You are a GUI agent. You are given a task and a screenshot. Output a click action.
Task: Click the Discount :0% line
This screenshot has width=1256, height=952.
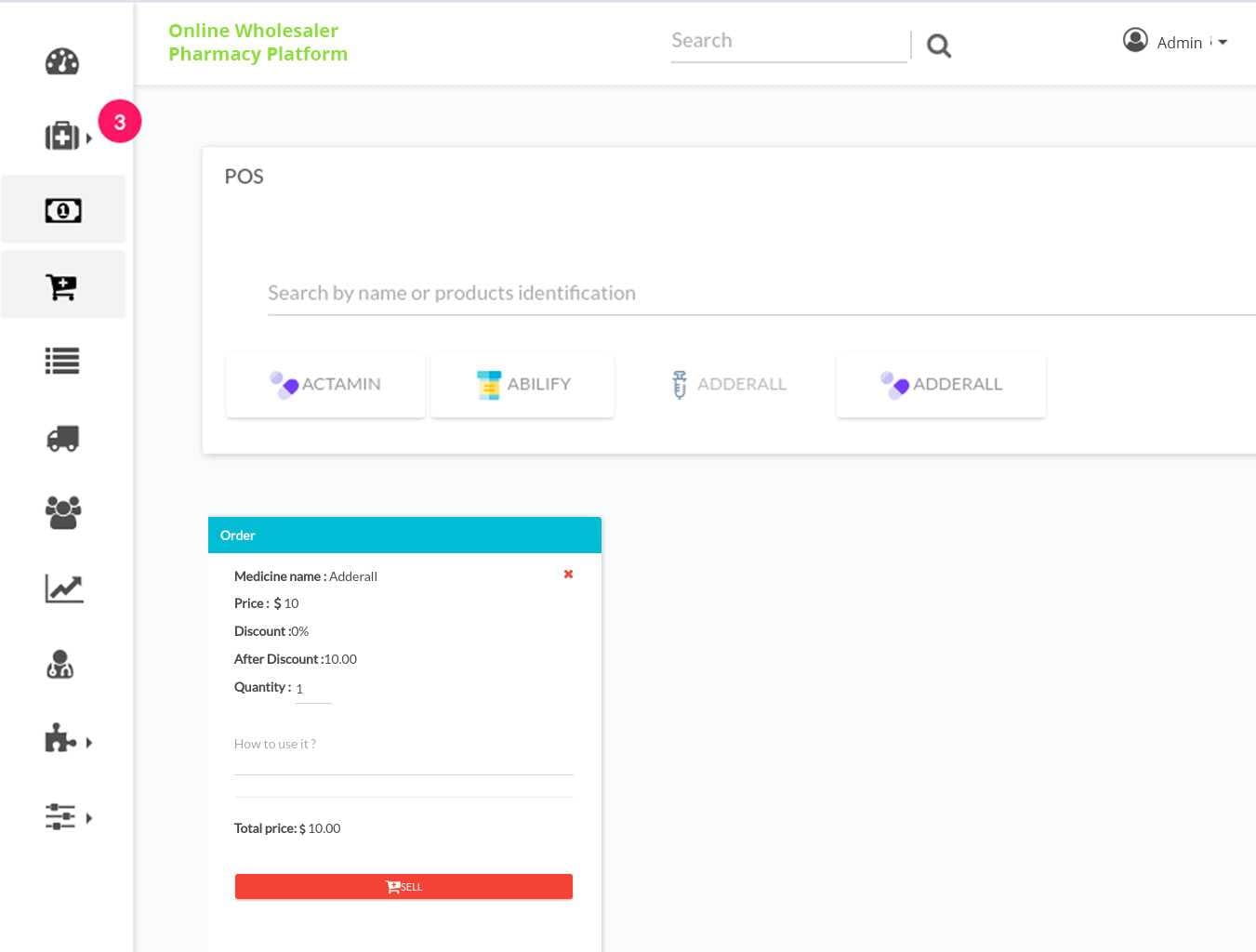tap(271, 631)
